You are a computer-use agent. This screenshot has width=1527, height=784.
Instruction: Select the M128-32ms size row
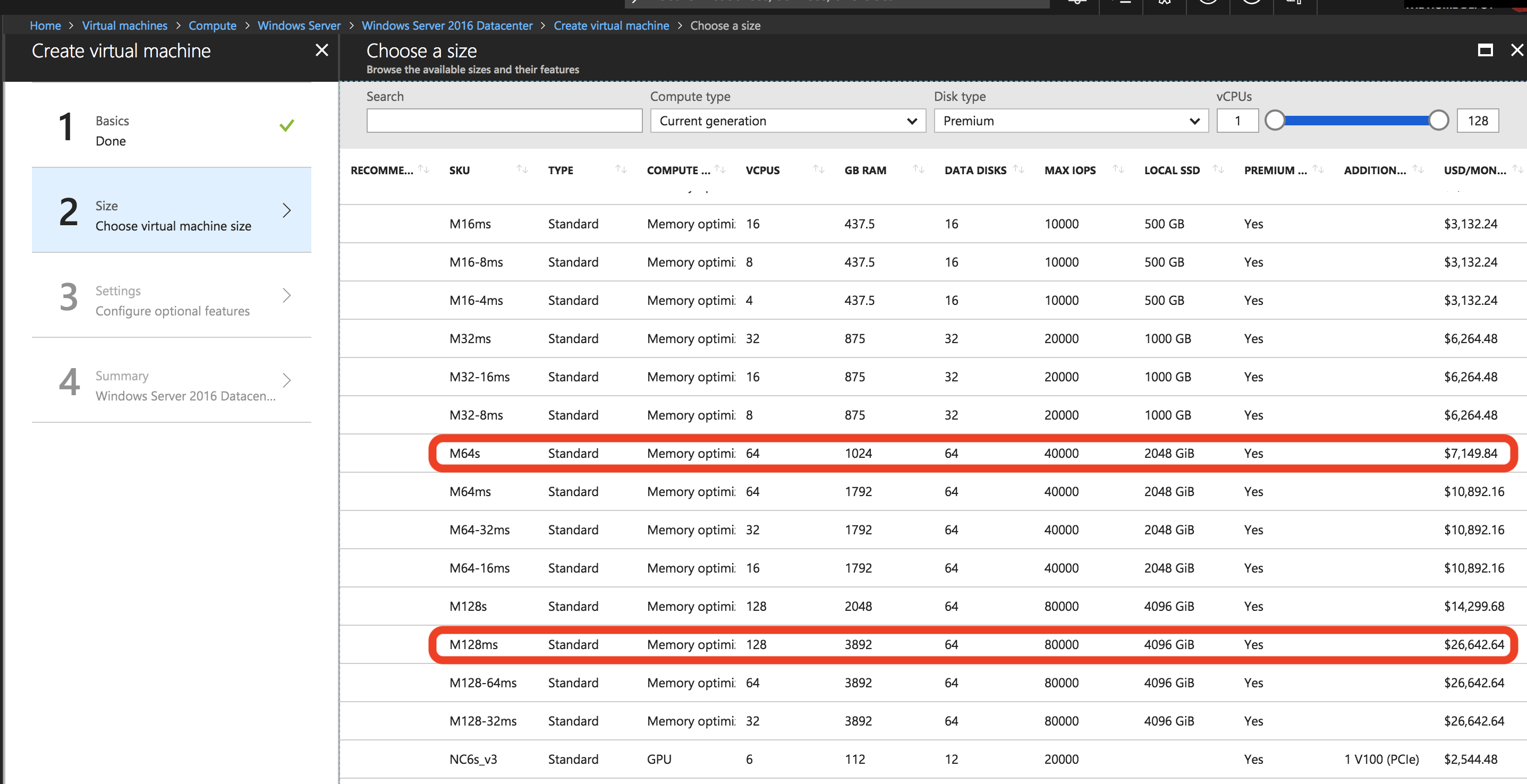tap(933, 721)
